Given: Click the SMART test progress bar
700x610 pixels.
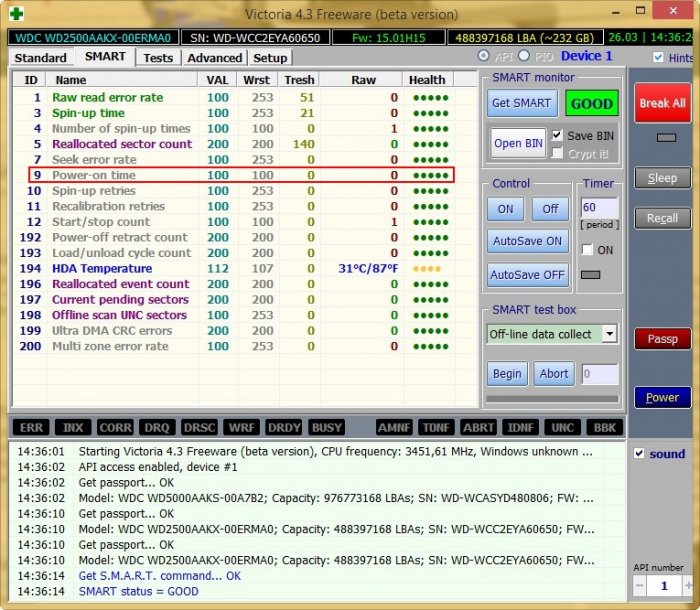Looking at the screenshot, I should coord(552,399).
